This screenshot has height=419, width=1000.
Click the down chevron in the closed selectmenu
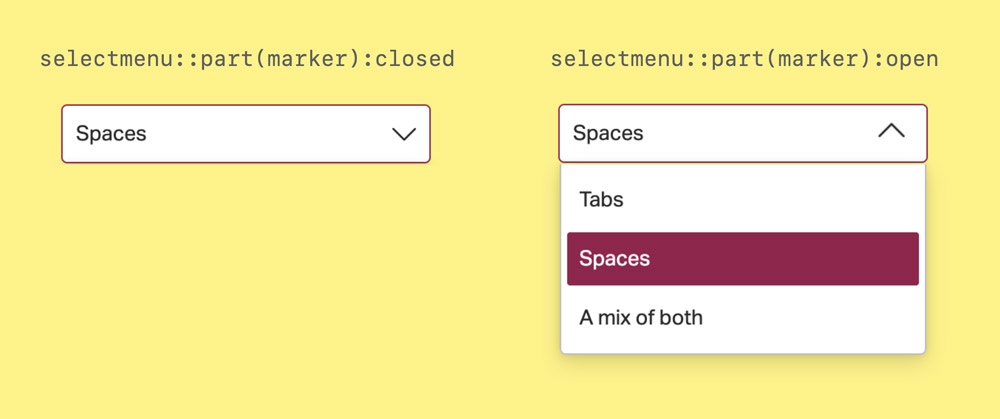(404, 134)
